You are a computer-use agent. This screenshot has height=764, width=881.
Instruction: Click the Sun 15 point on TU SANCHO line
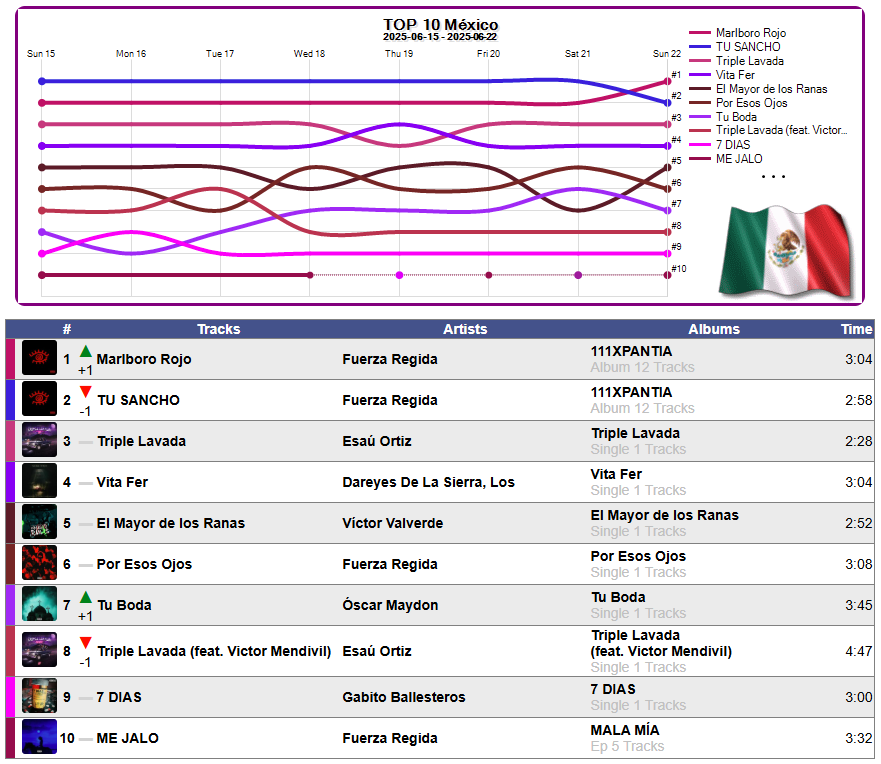tap(42, 81)
